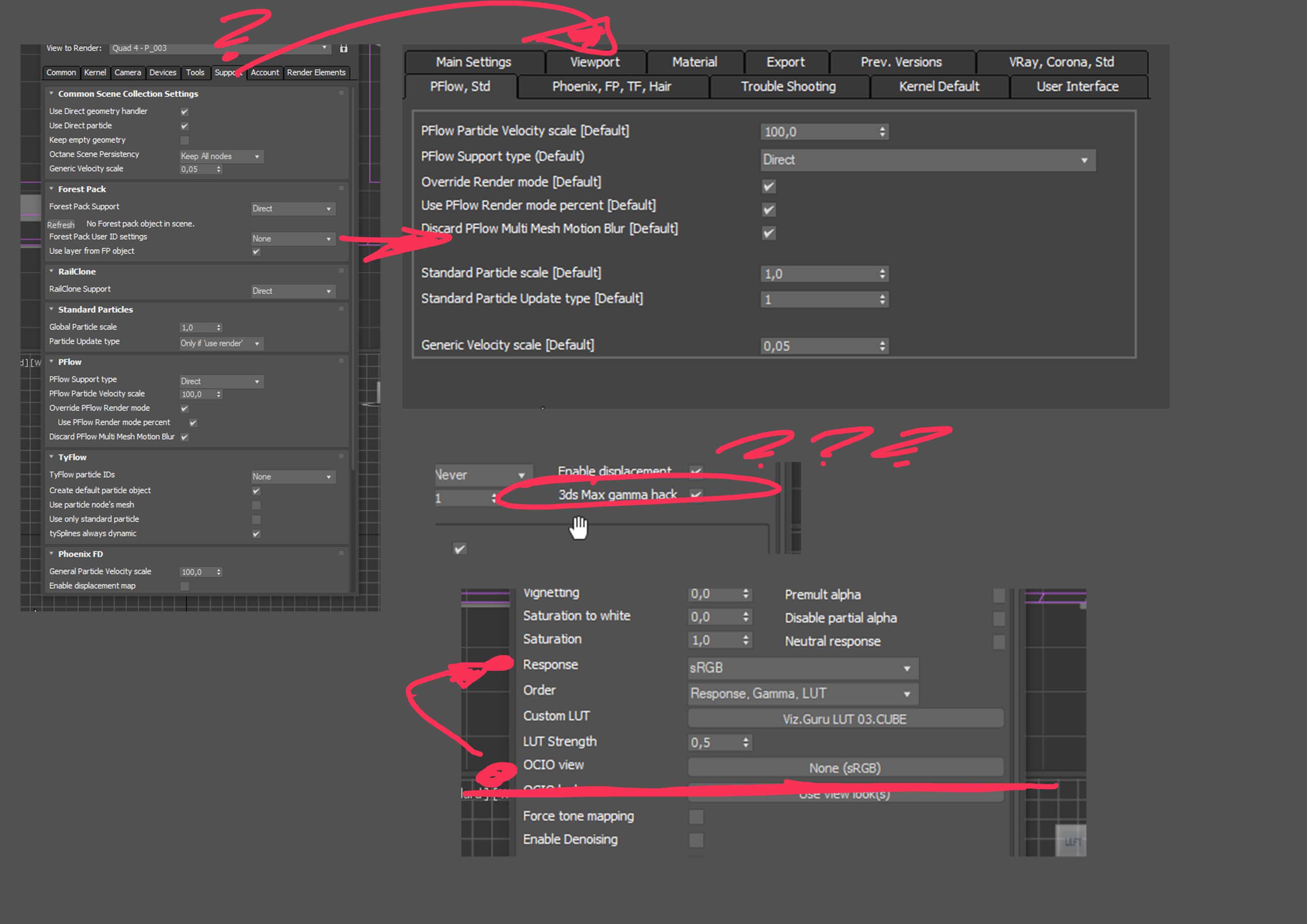Toggle Keep empty geometry checkbox

(184, 140)
